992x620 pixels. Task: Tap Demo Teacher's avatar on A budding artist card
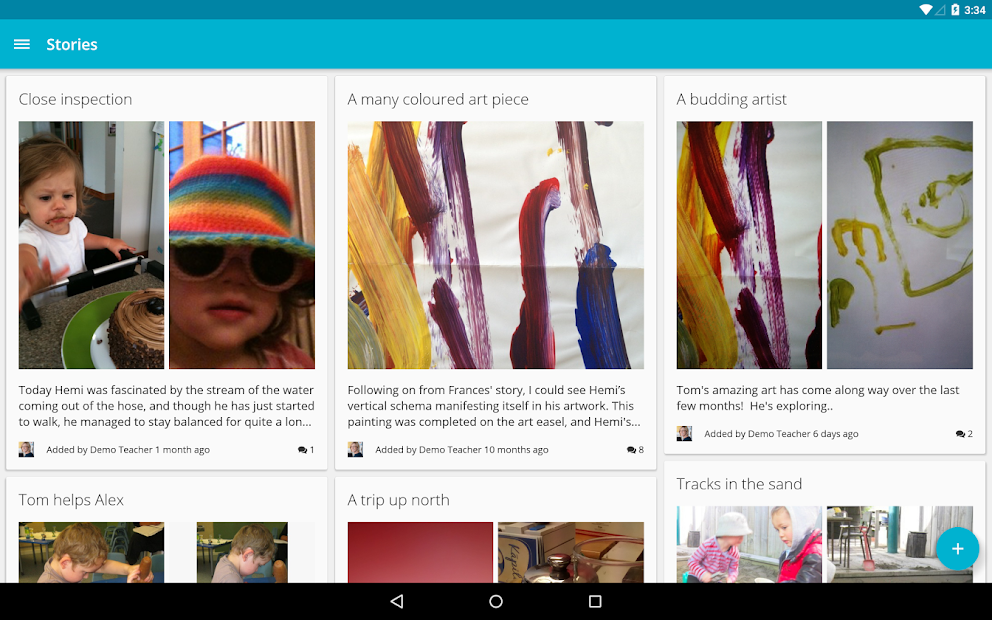[684, 433]
